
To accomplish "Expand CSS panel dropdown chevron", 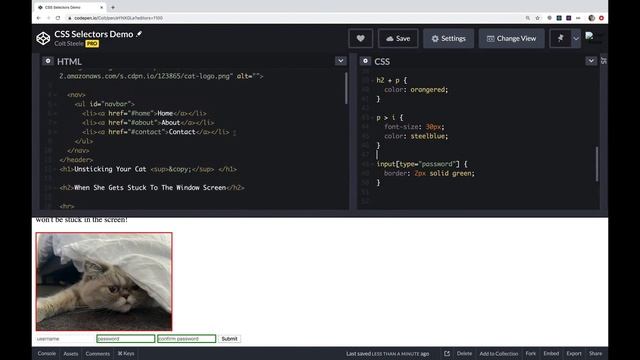I will coord(591,61).
